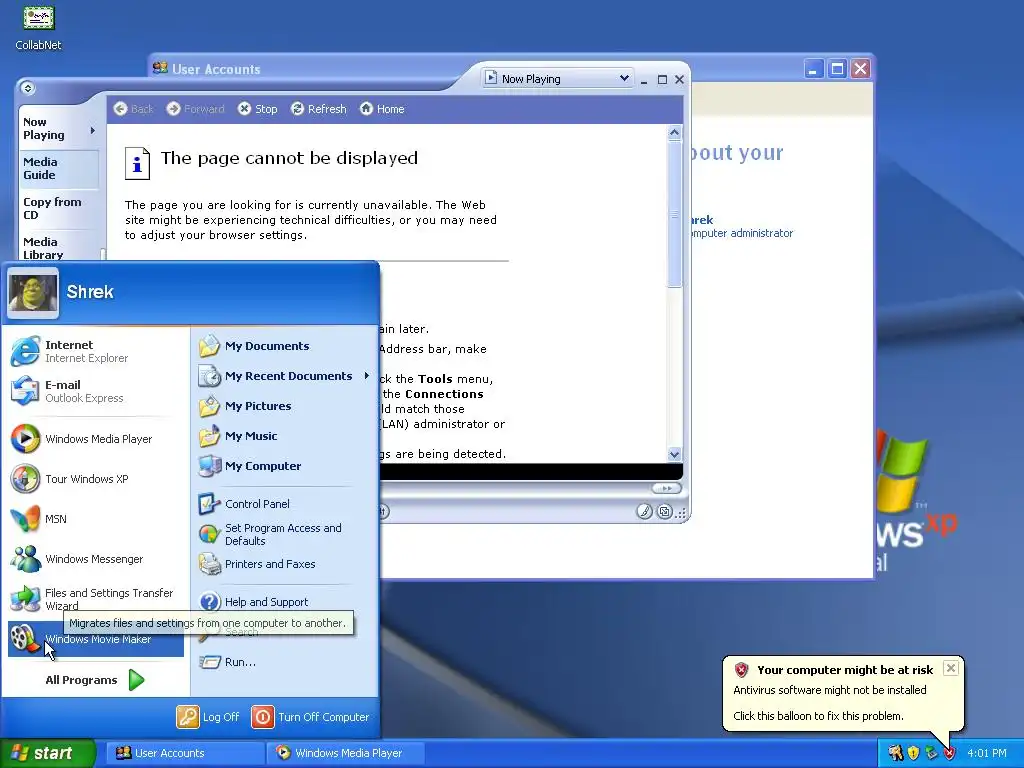Close the antivirus warning balloon

coord(951,668)
